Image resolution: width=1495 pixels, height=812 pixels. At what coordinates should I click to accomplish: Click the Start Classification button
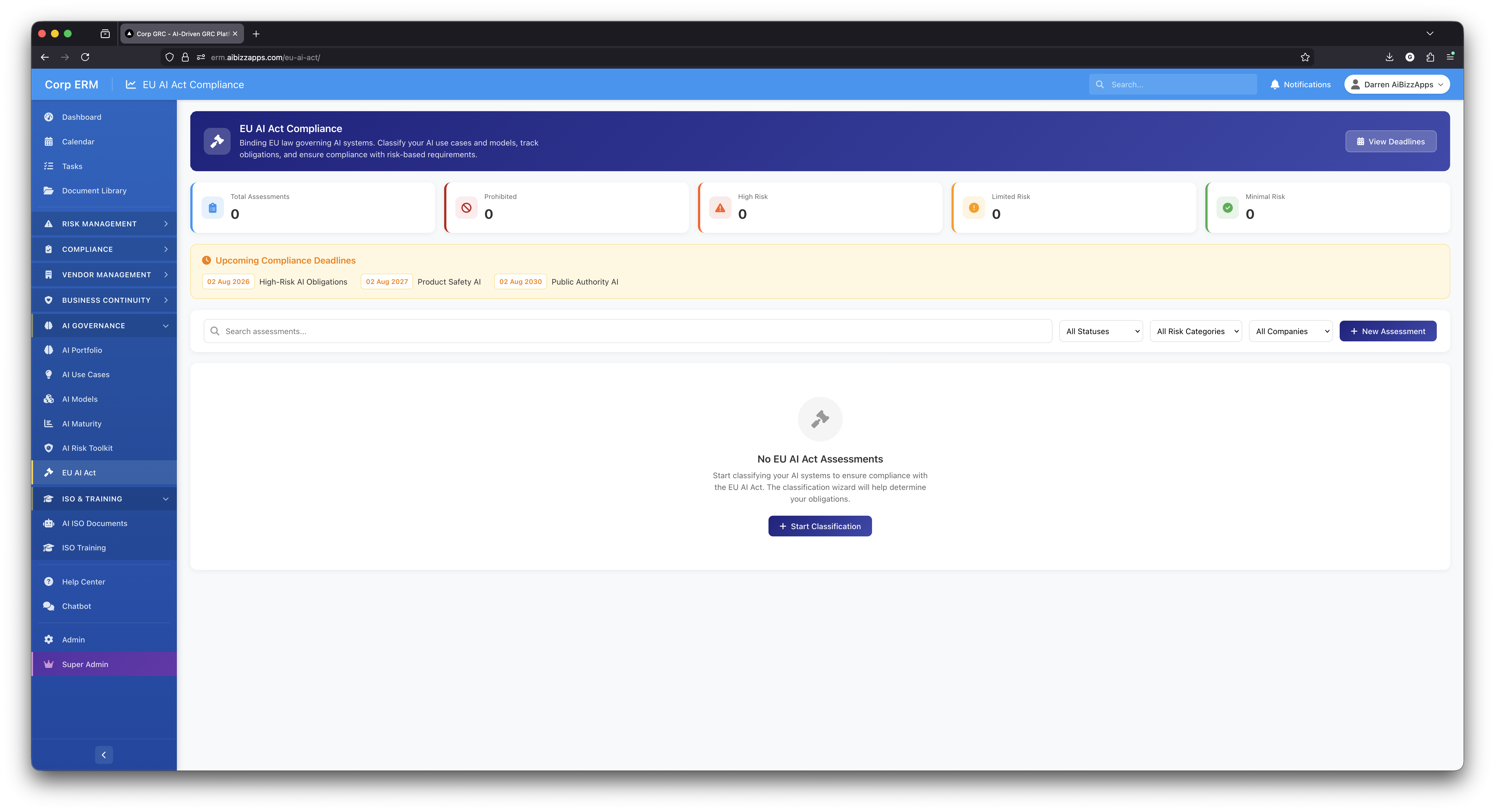819,526
